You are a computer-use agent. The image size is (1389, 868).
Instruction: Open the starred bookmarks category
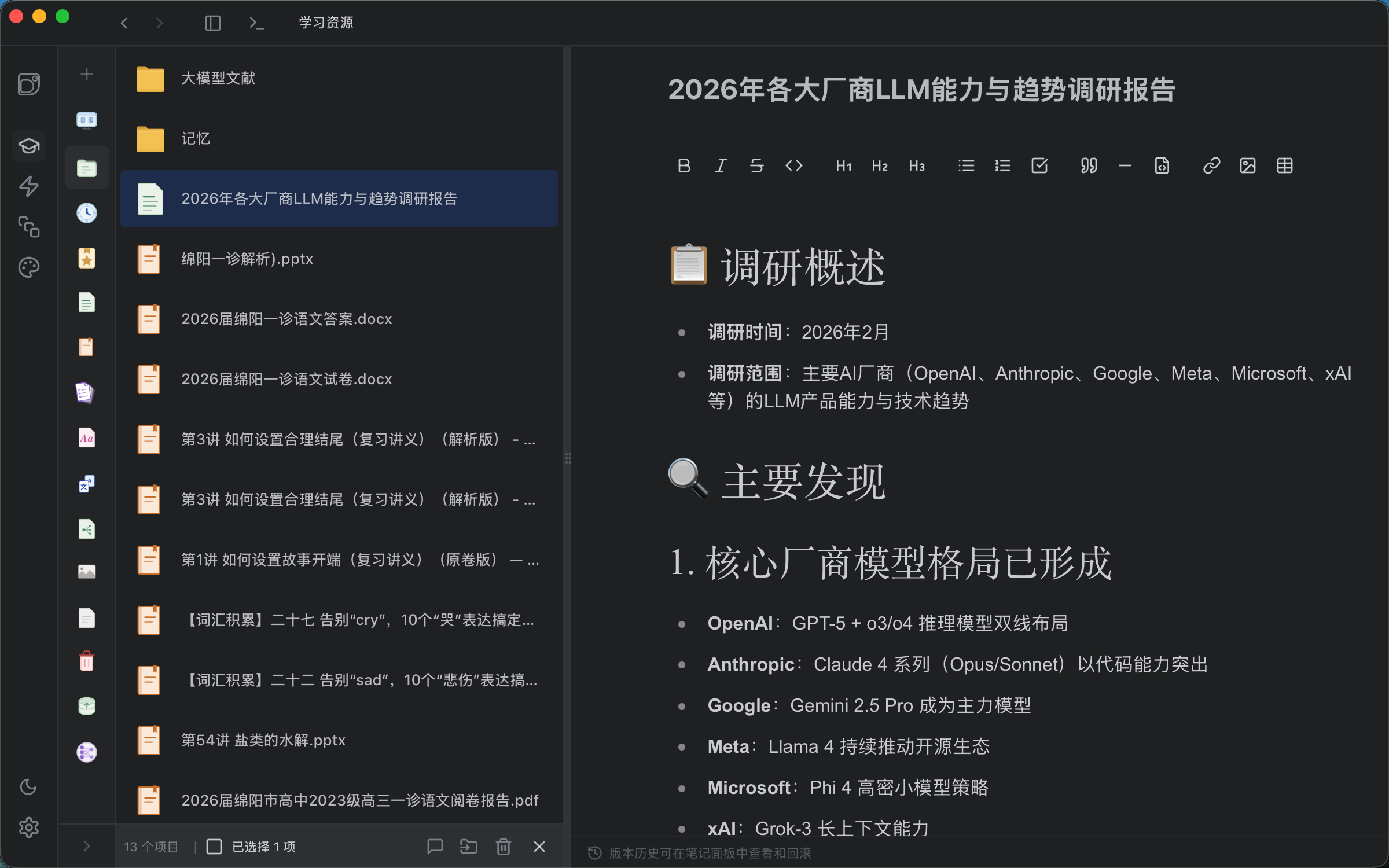tap(87, 258)
